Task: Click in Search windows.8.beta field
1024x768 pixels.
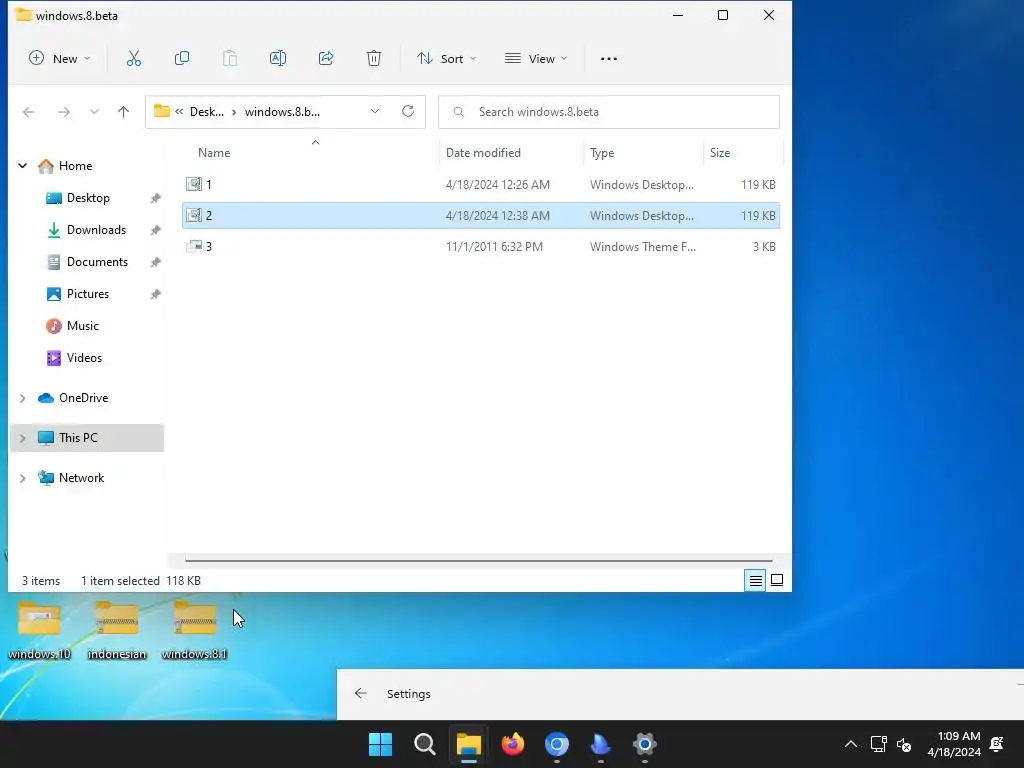Action: click(609, 112)
